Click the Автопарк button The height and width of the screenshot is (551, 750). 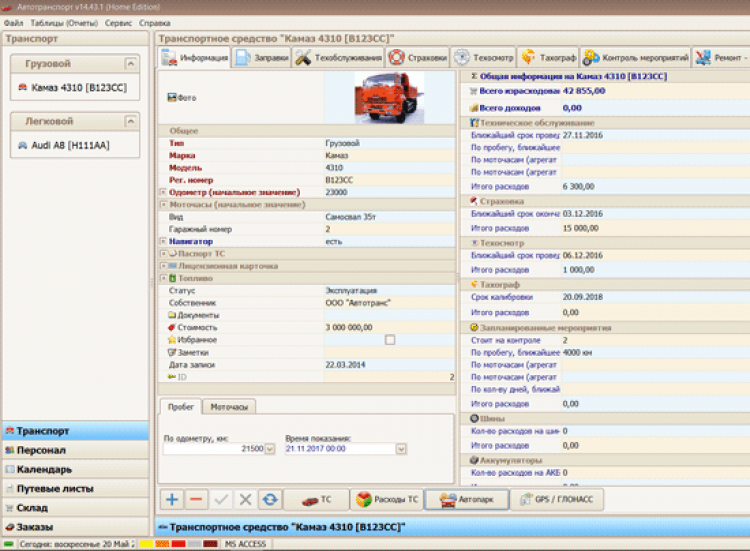tap(466, 500)
